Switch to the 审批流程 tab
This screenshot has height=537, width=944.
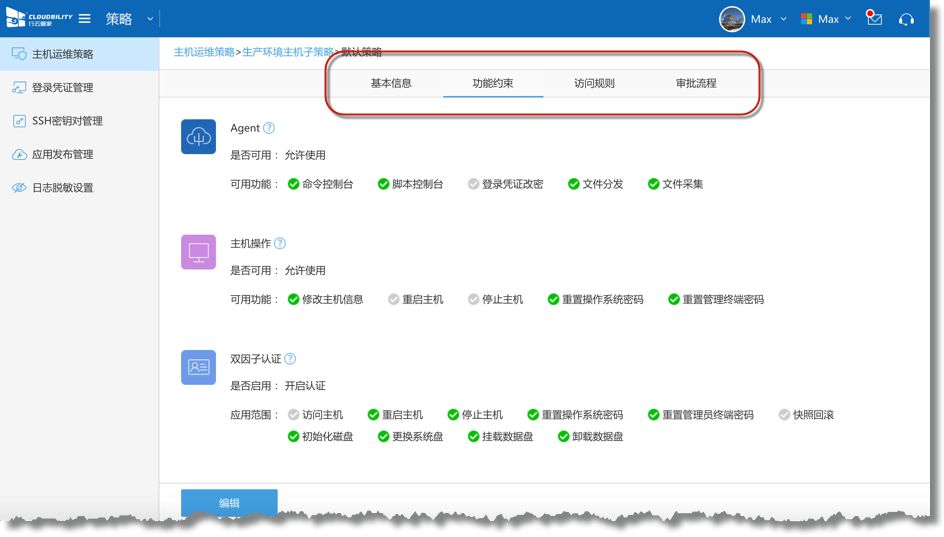click(x=696, y=83)
